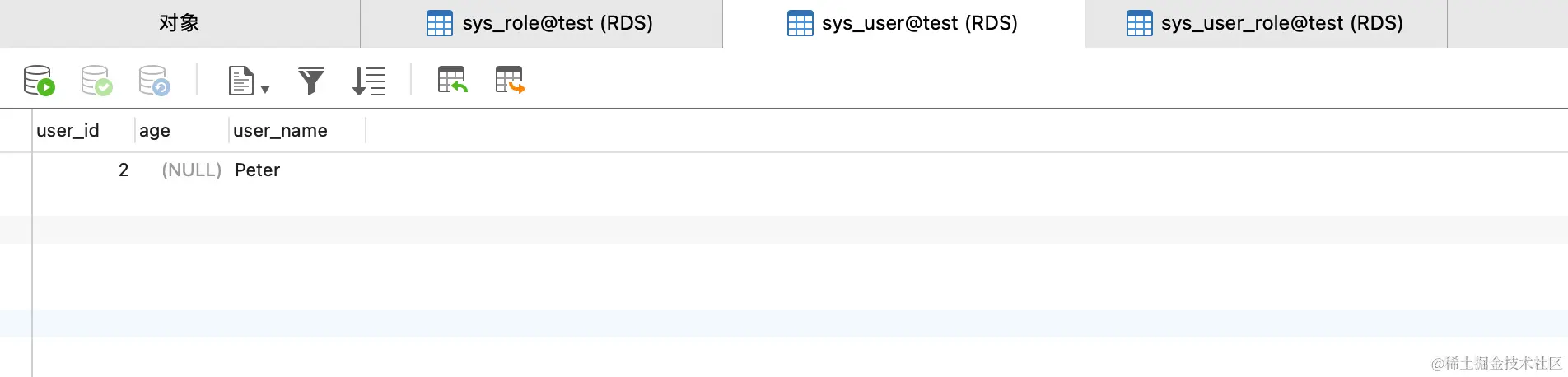
Task: Expand the dropdown arrow beside document icon
Action: (x=265, y=89)
